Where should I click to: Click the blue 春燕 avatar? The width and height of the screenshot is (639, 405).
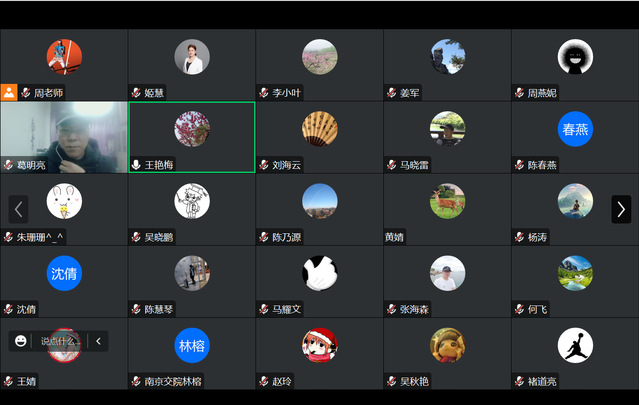click(575, 129)
